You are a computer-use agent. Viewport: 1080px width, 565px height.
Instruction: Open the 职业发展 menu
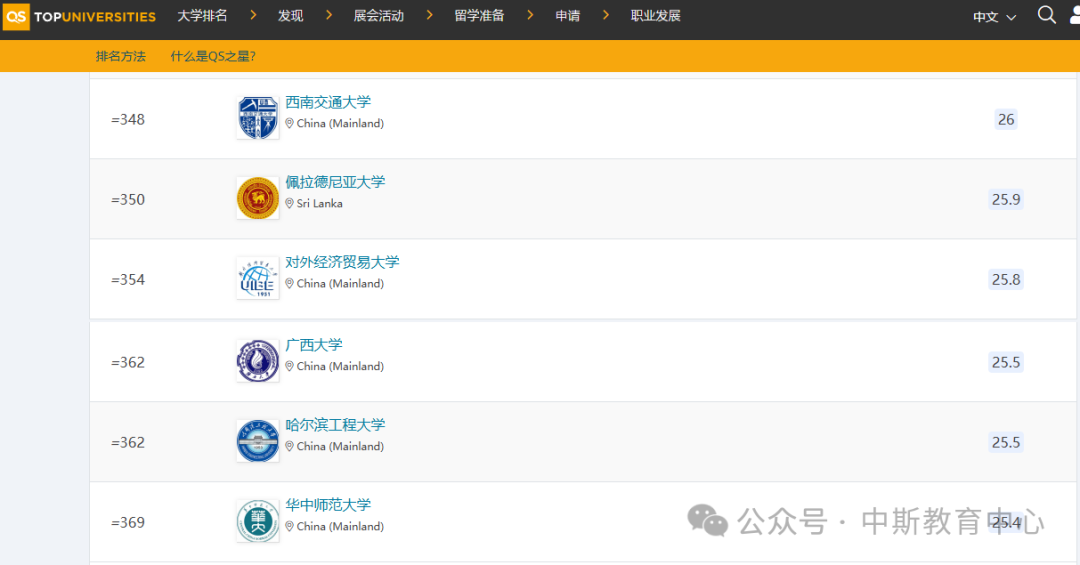pyautogui.click(x=656, y=15)
